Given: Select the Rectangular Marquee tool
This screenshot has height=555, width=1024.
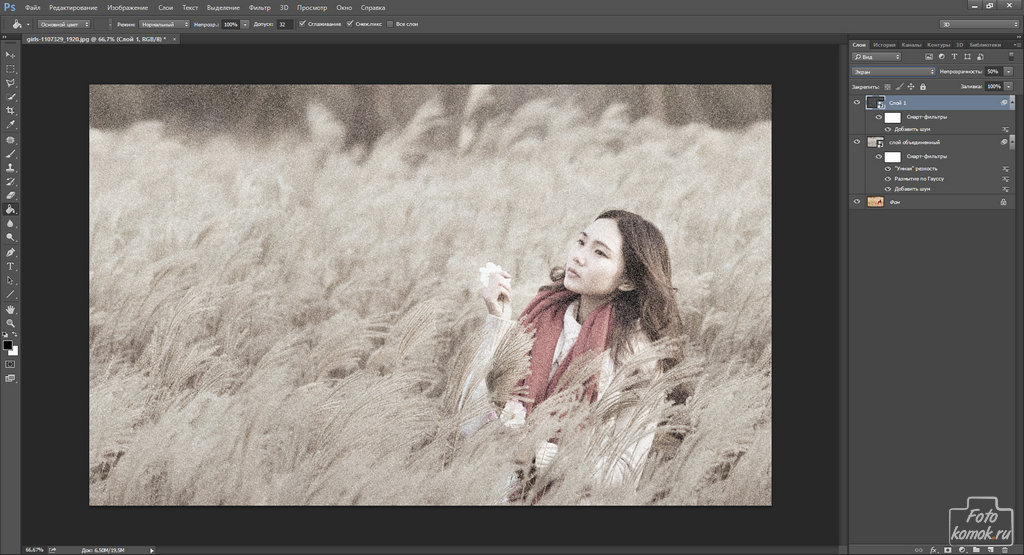Looking at the screenshot, I should pyautogui.click(x=10, y=69).
